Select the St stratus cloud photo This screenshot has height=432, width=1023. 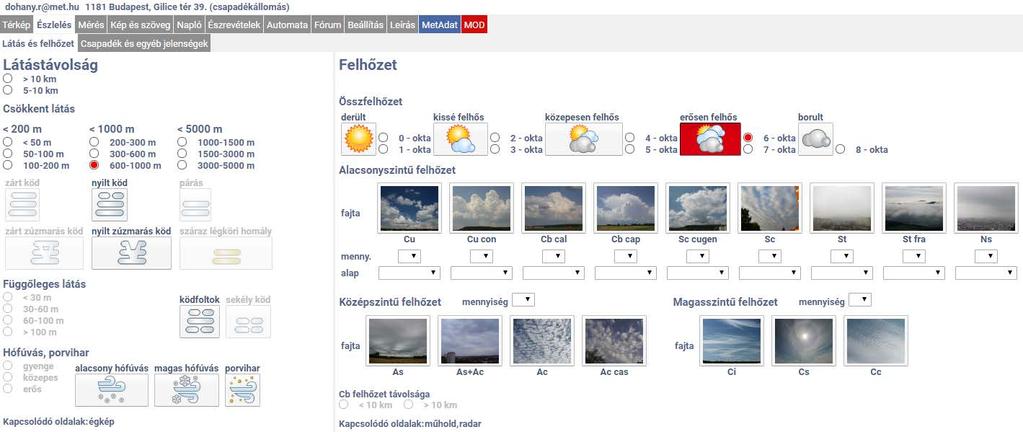point(842,208)
